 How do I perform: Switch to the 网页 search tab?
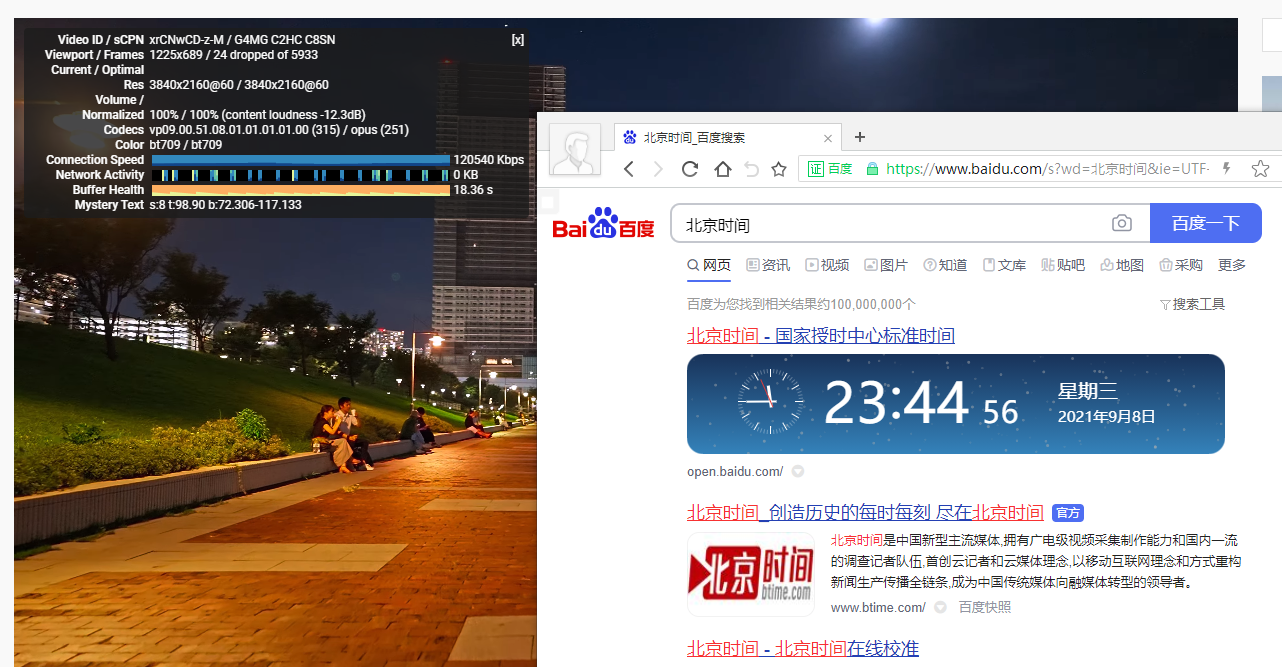coord(709,265)
